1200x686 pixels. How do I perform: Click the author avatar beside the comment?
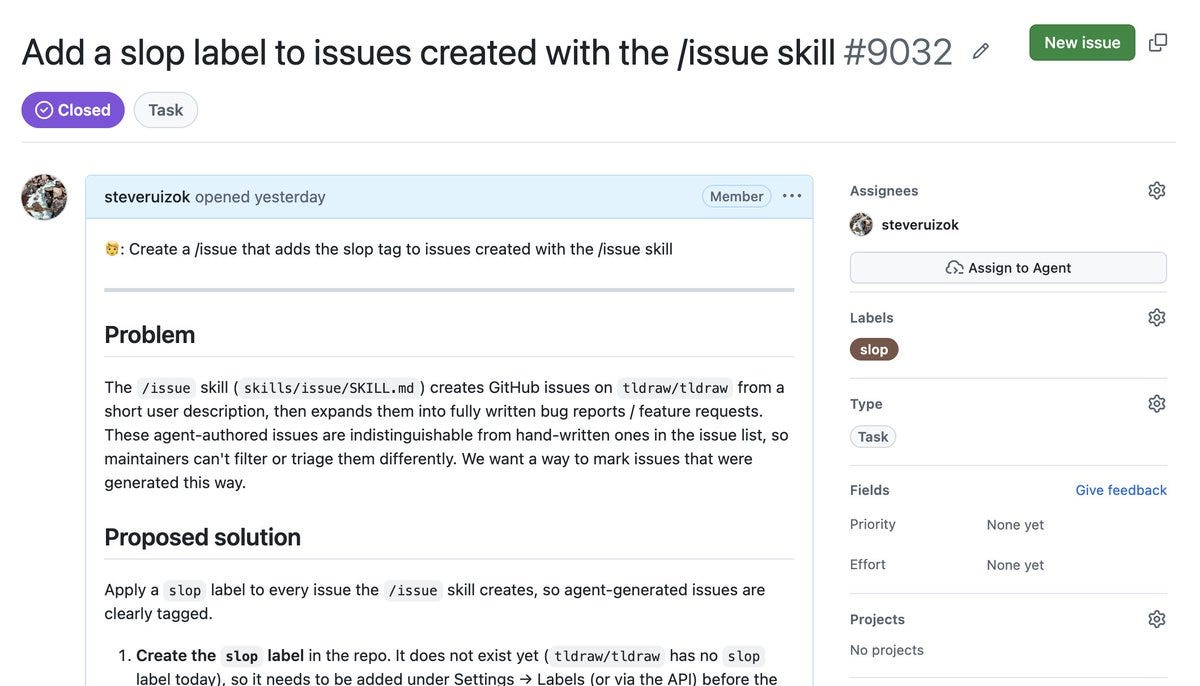(x=44, y=197)
